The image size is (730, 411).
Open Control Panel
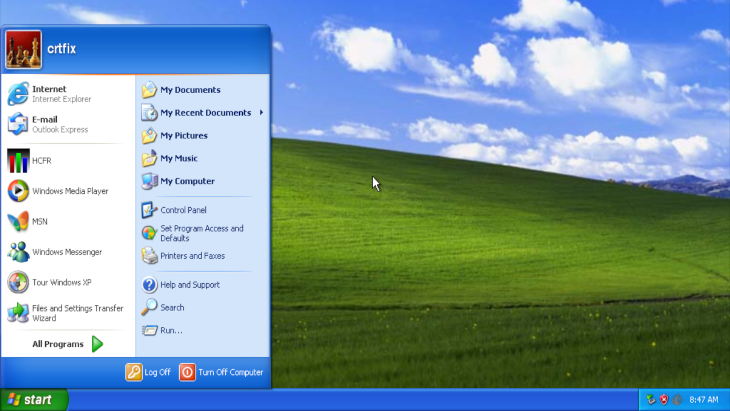click(182, 210)
